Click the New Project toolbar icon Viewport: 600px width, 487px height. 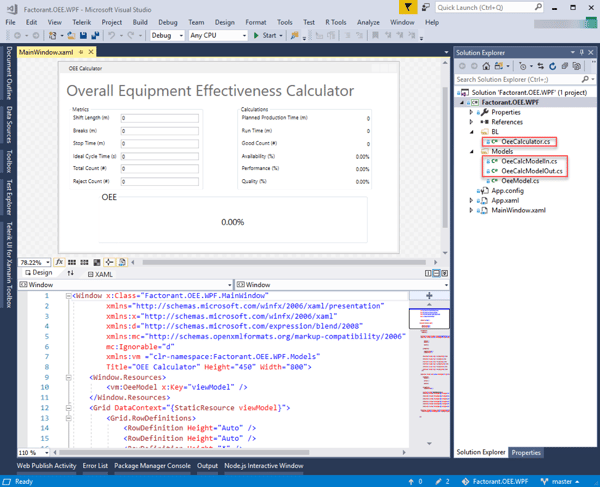point(53,36)
